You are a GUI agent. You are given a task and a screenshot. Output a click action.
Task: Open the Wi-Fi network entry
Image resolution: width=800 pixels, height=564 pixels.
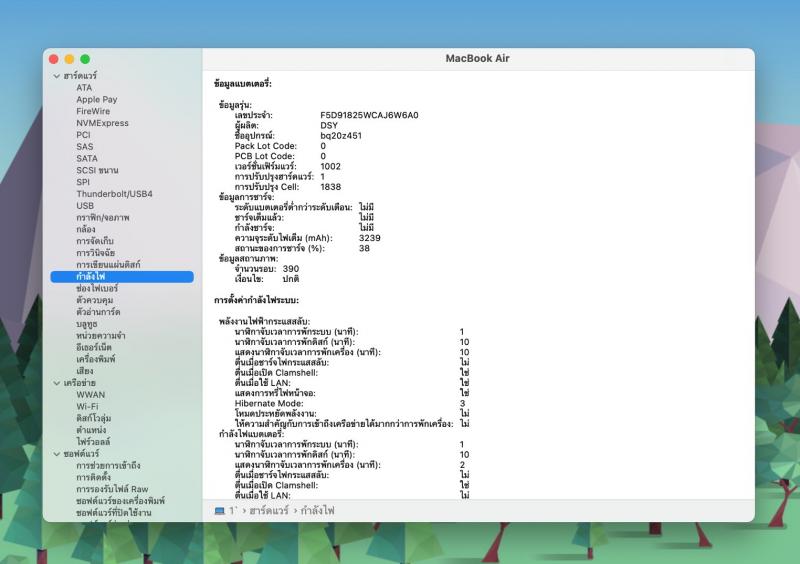click(87, 406)
